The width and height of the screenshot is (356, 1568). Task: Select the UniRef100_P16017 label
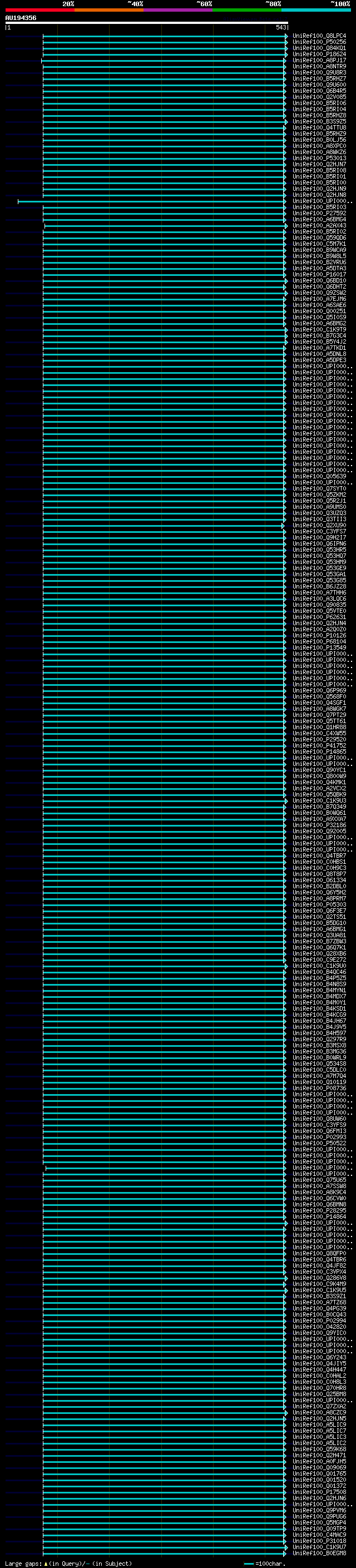point(319,275)
